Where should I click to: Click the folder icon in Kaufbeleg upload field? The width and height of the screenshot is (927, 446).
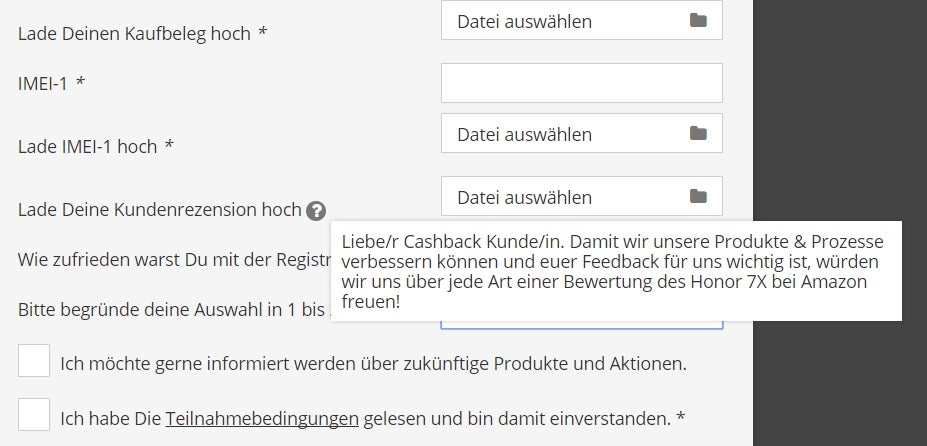[x=698, y=21]
